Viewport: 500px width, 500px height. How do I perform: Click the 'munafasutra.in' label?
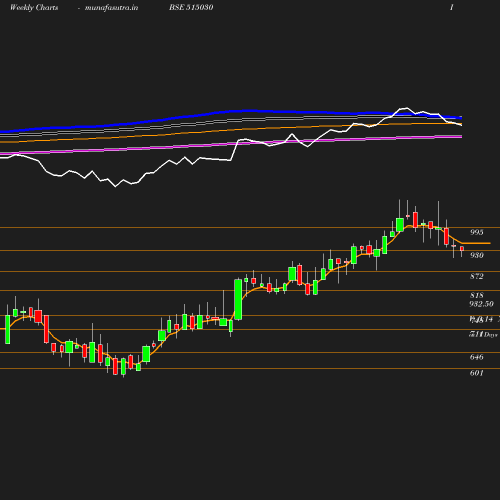coord(111,8)
